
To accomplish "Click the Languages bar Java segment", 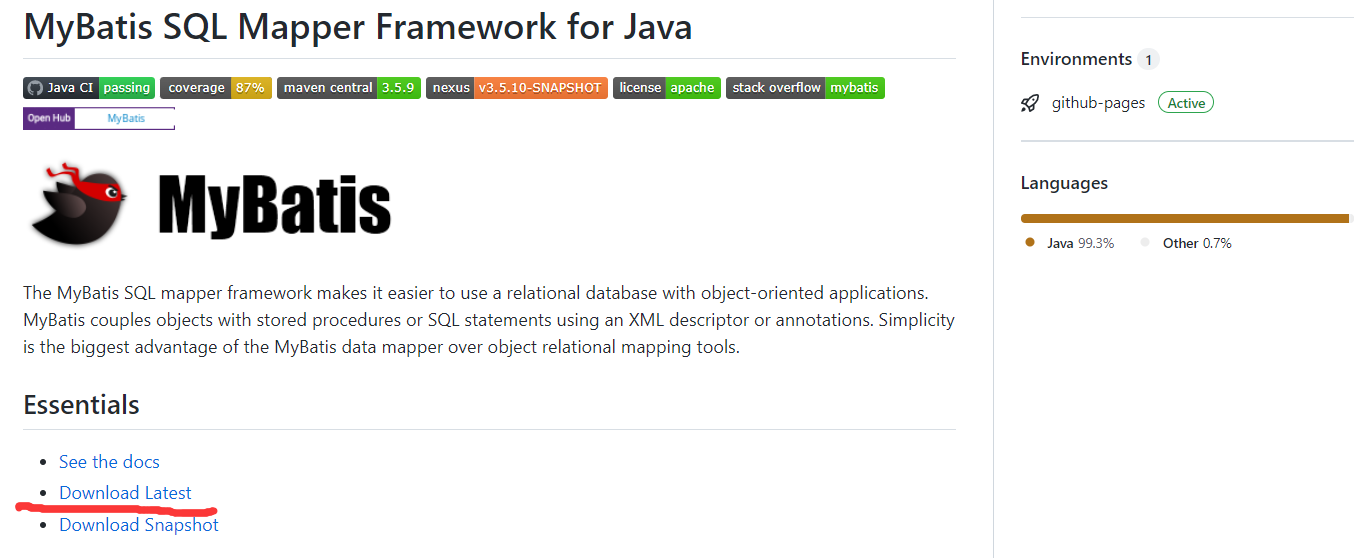I will coord(1185,218).
